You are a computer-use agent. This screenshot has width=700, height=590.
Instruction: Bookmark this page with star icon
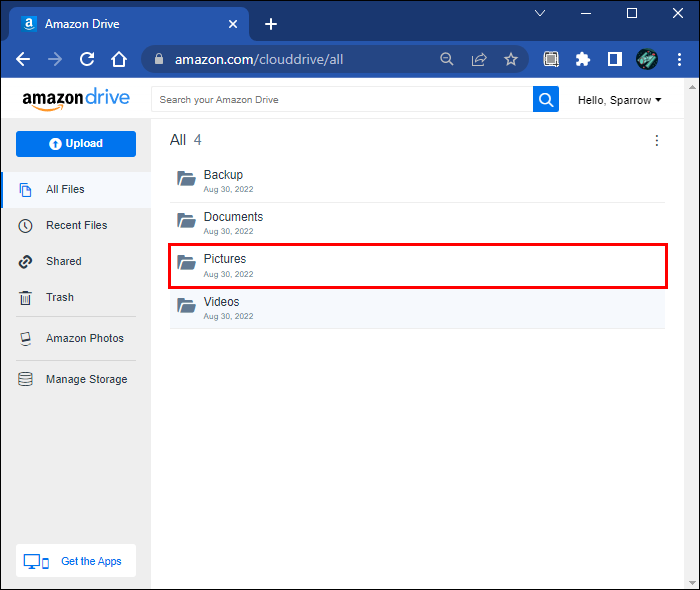pyautogui.click(x=511, y=59)
